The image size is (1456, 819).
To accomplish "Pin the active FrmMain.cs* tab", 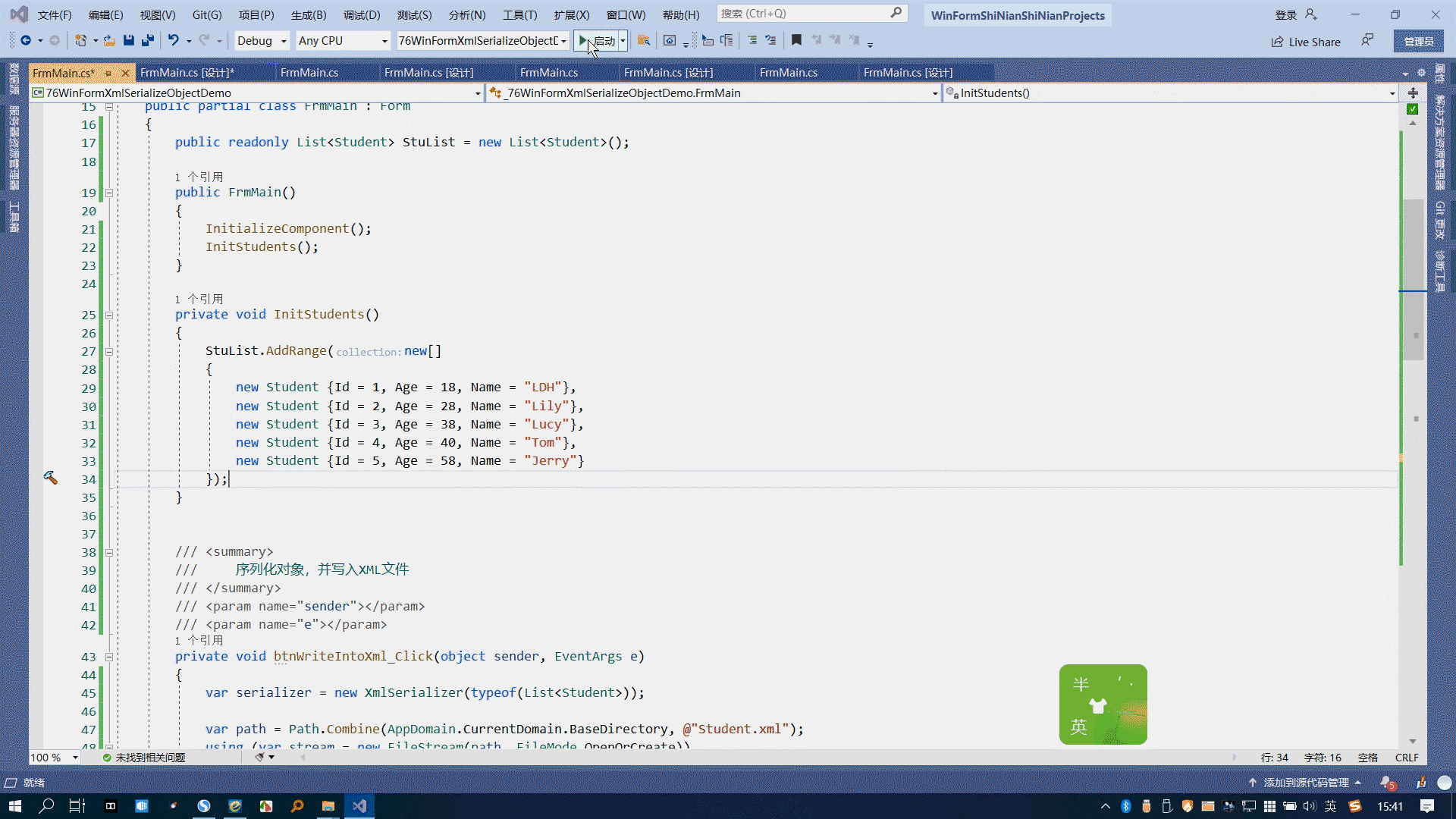I will coord(108,73).
